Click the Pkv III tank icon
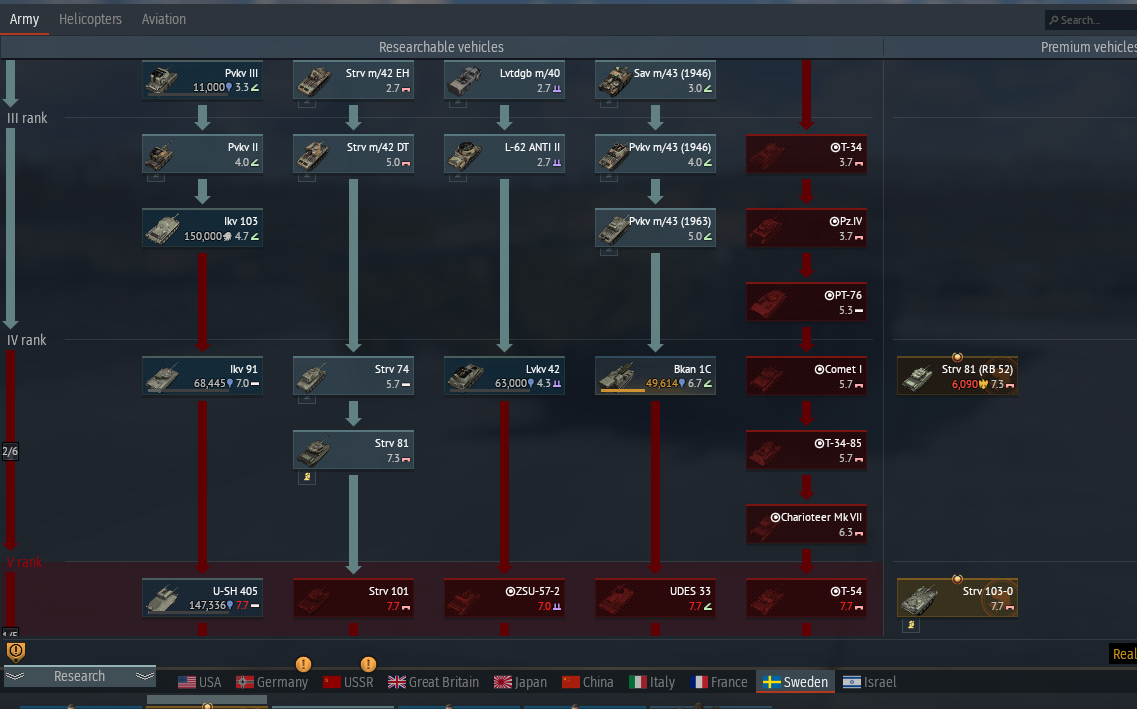The height and width of the screenshot is (709, 1137). (162, 80)
